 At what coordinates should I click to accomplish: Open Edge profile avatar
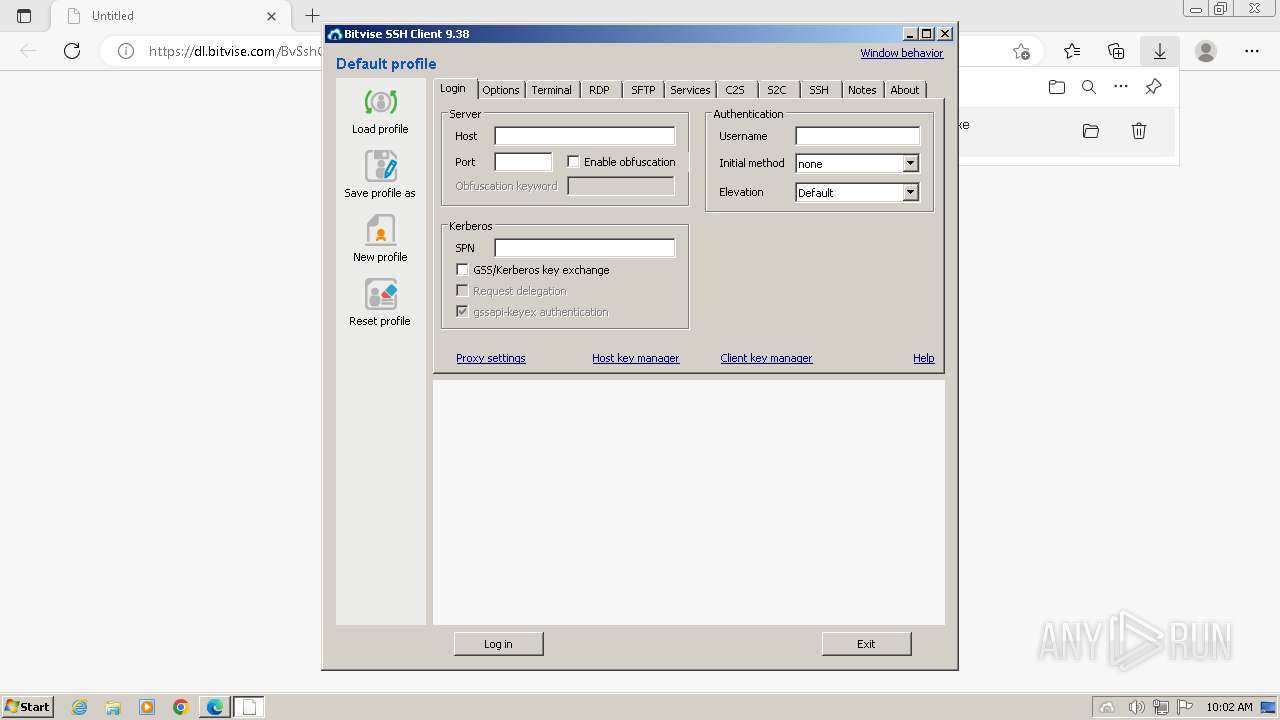tap(1206, 51)
